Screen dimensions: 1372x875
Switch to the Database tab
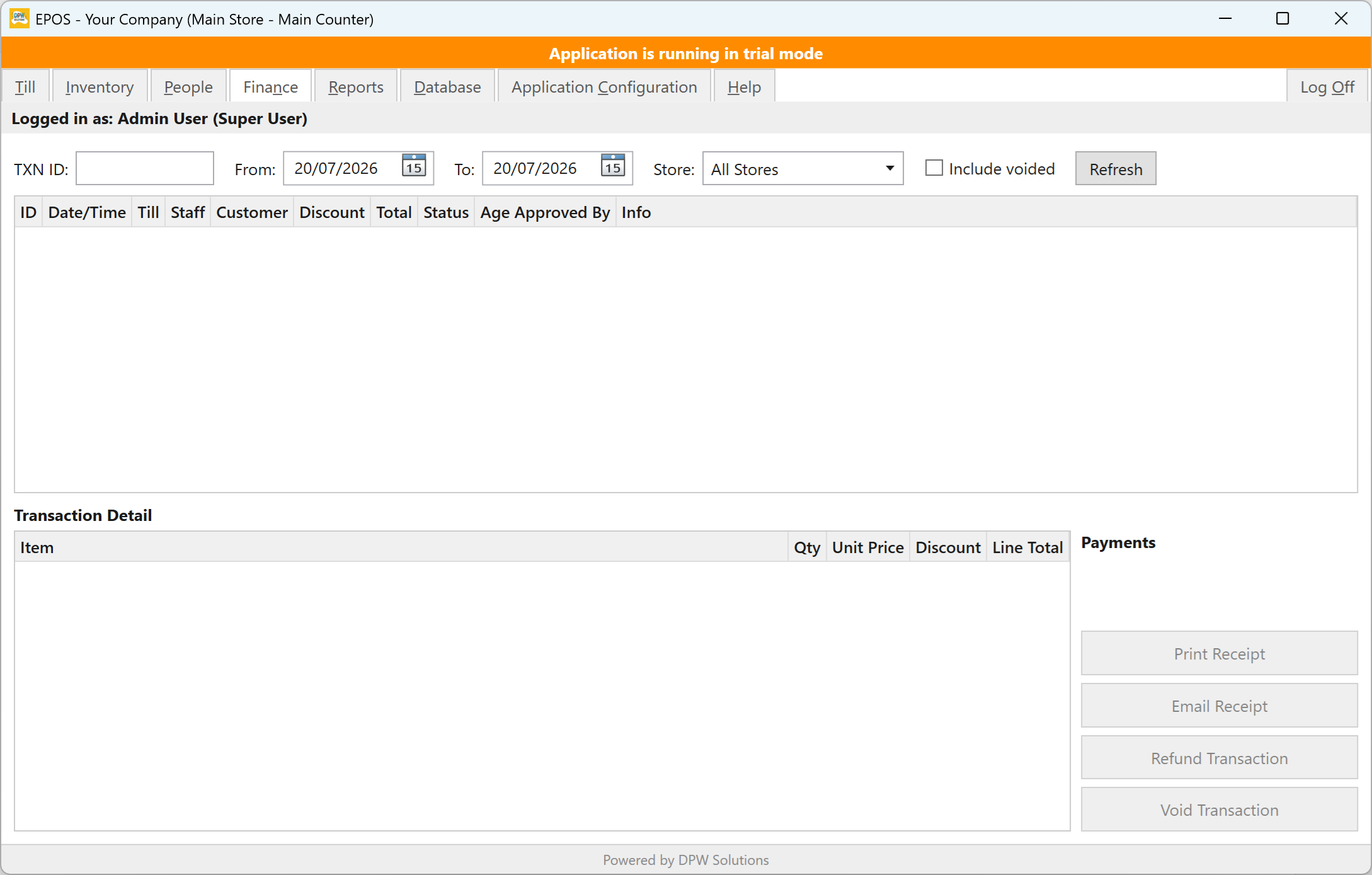click(x=447, y=86)
